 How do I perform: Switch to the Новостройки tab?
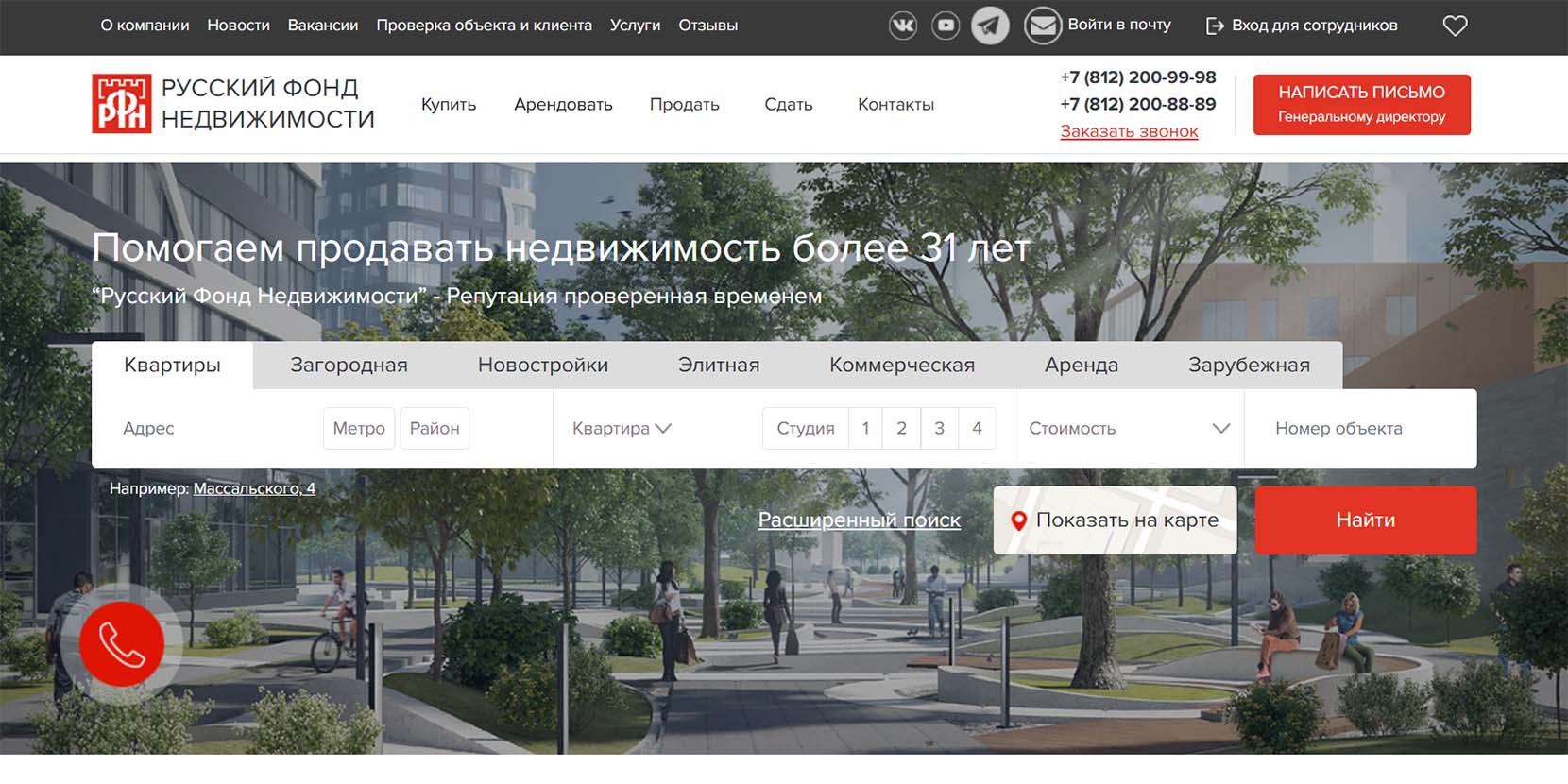tap(542, 366)
